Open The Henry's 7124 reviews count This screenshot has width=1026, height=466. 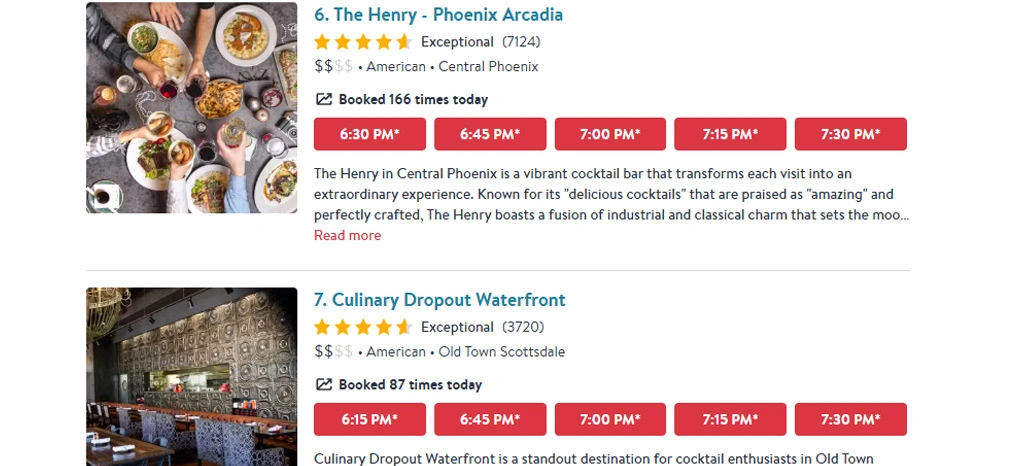(x=521, y=42)
